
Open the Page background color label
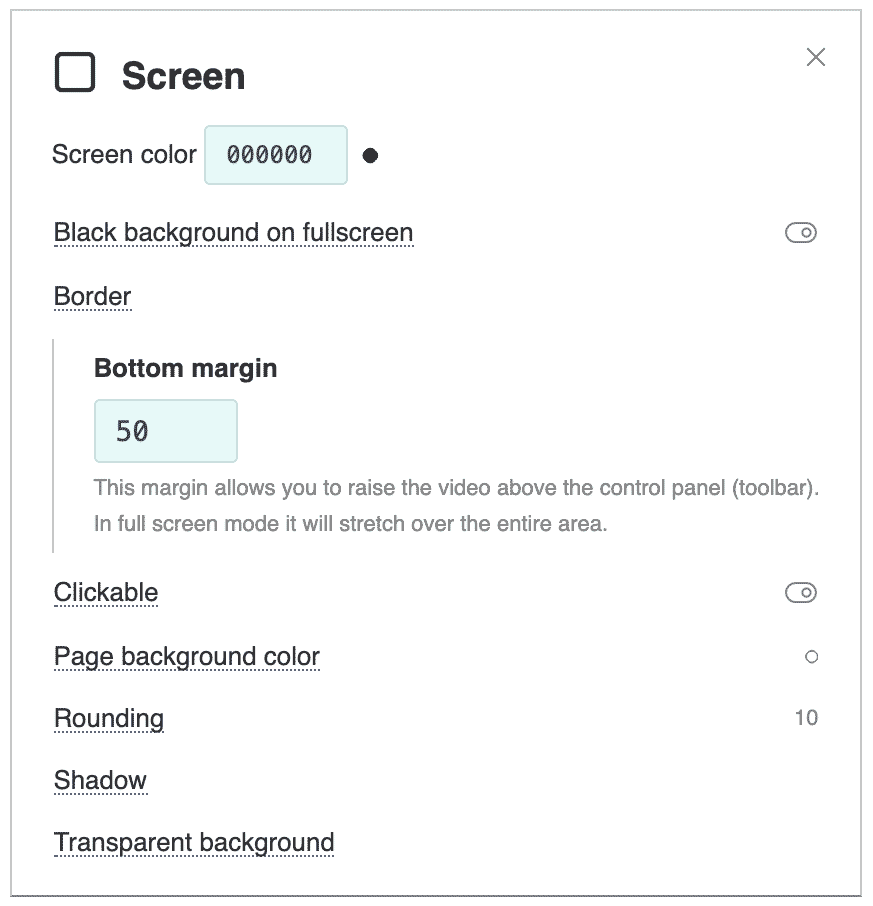[x=187, y=656]
